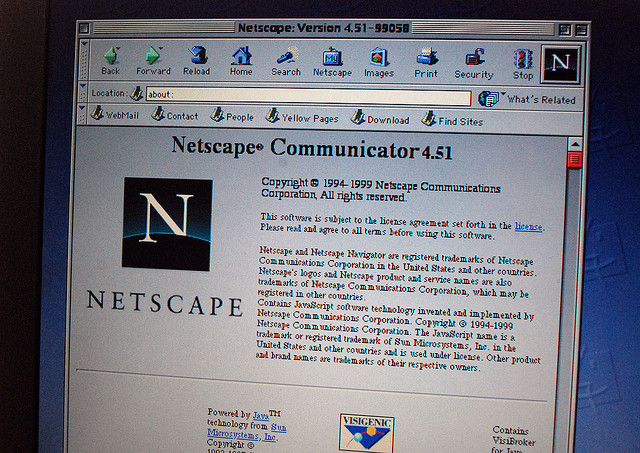Image resolution: width=640 pixels, height=453 pixels.
Task: Follow the Sun Microsystems, Inc. link
Action: pos(247,431)
